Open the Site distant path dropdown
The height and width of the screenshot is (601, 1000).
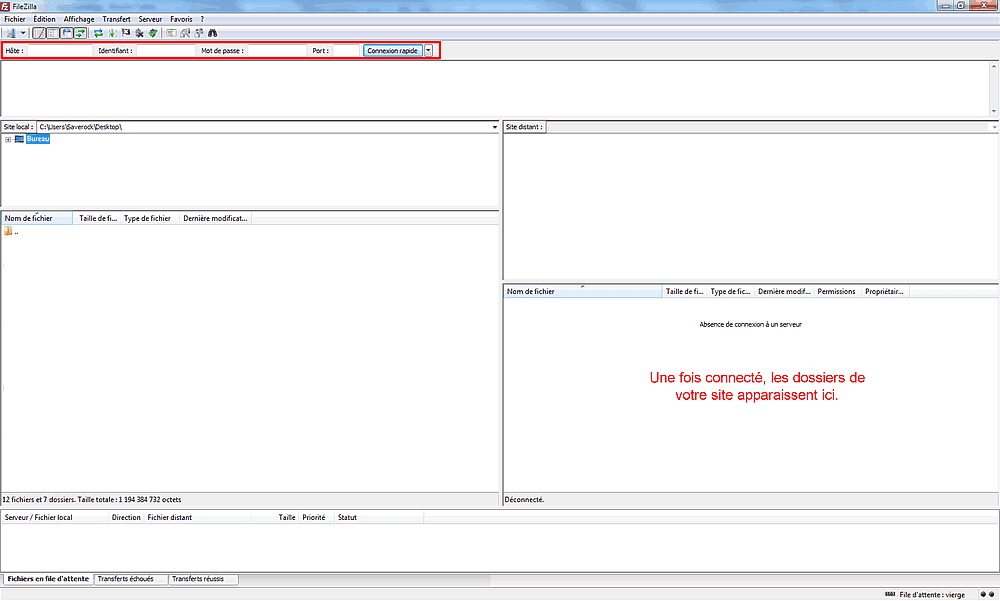point(994,127)
